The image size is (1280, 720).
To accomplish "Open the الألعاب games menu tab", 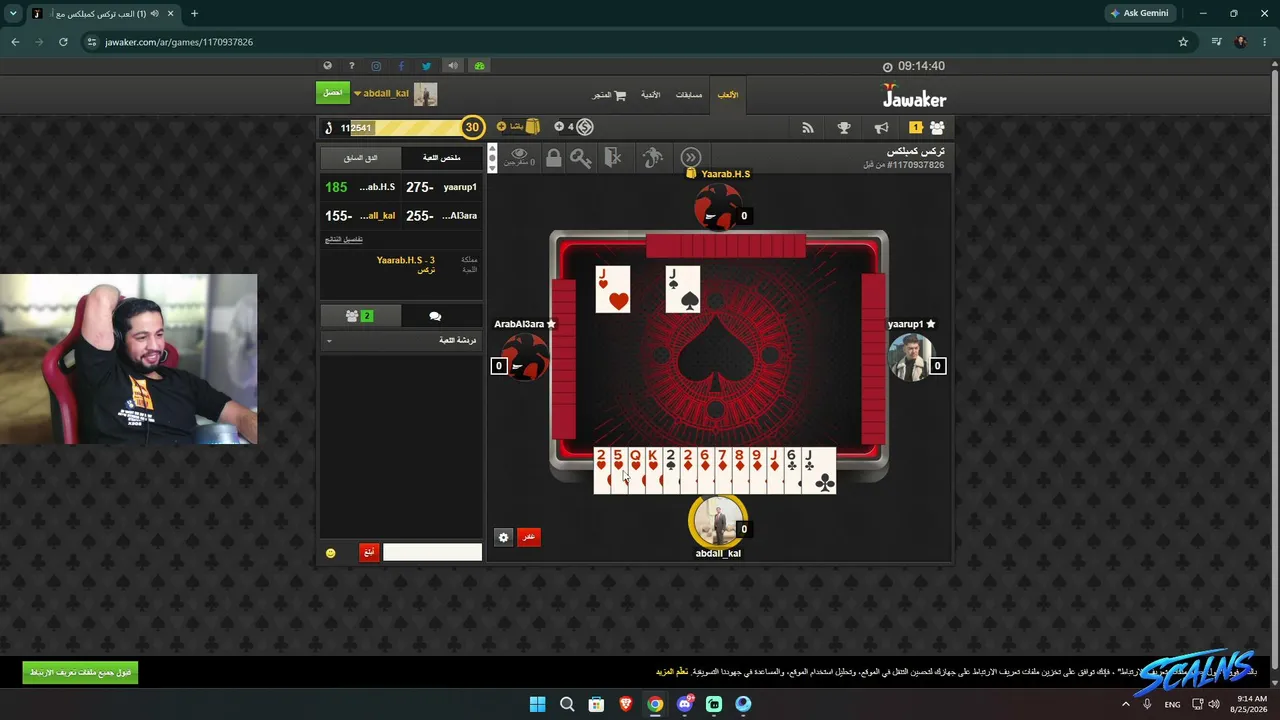I will [x=728, y=95].
